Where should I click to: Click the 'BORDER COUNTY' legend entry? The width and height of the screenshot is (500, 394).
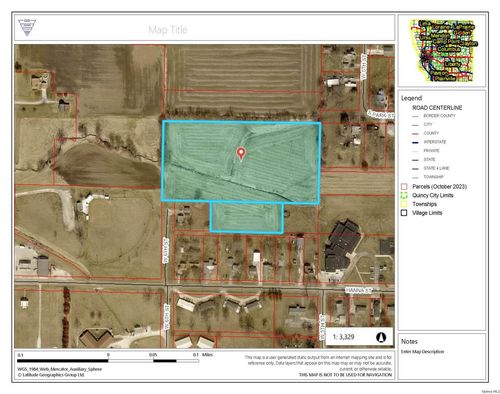(439, 116)
